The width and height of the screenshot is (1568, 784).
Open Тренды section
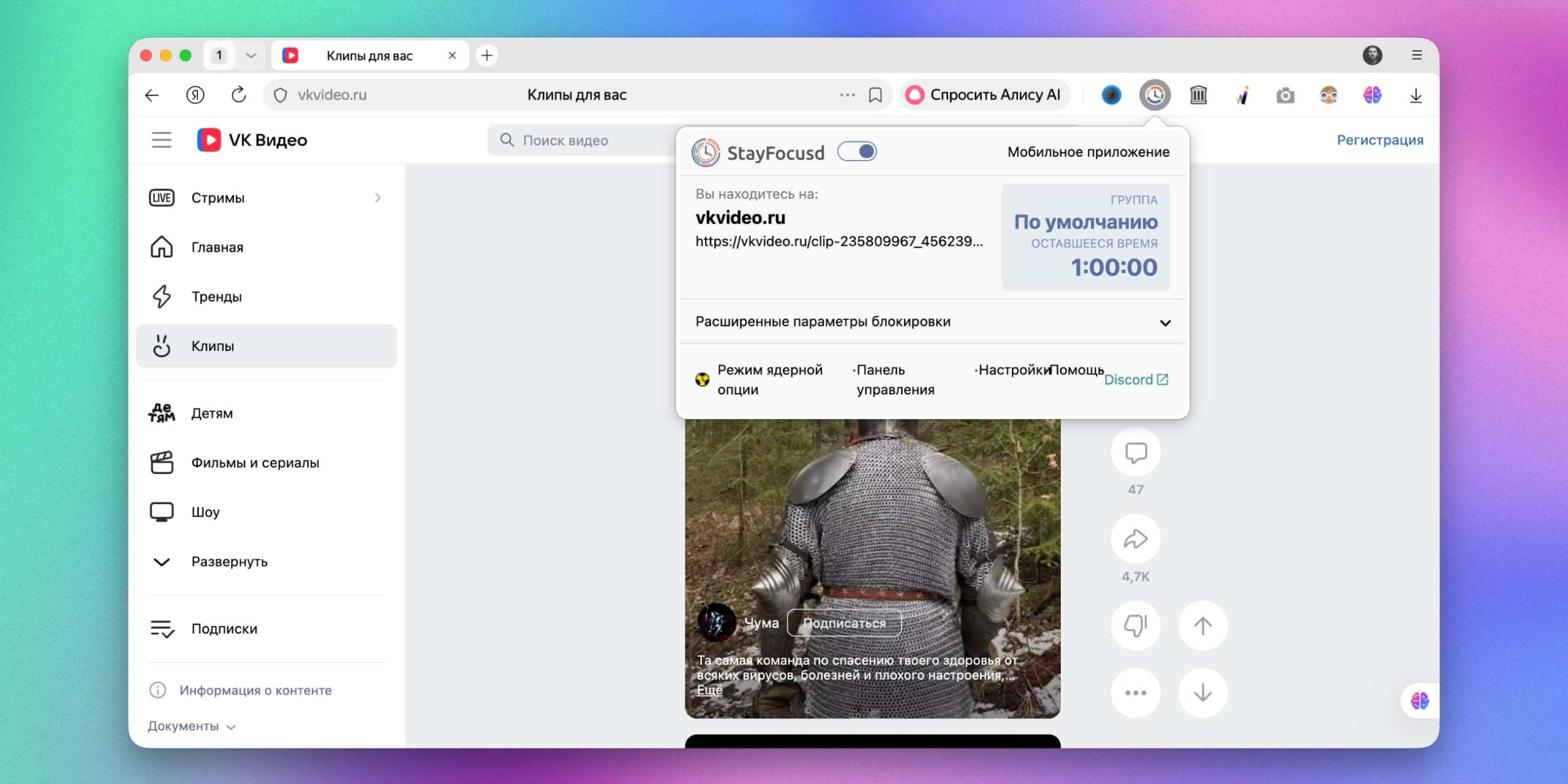266,297
